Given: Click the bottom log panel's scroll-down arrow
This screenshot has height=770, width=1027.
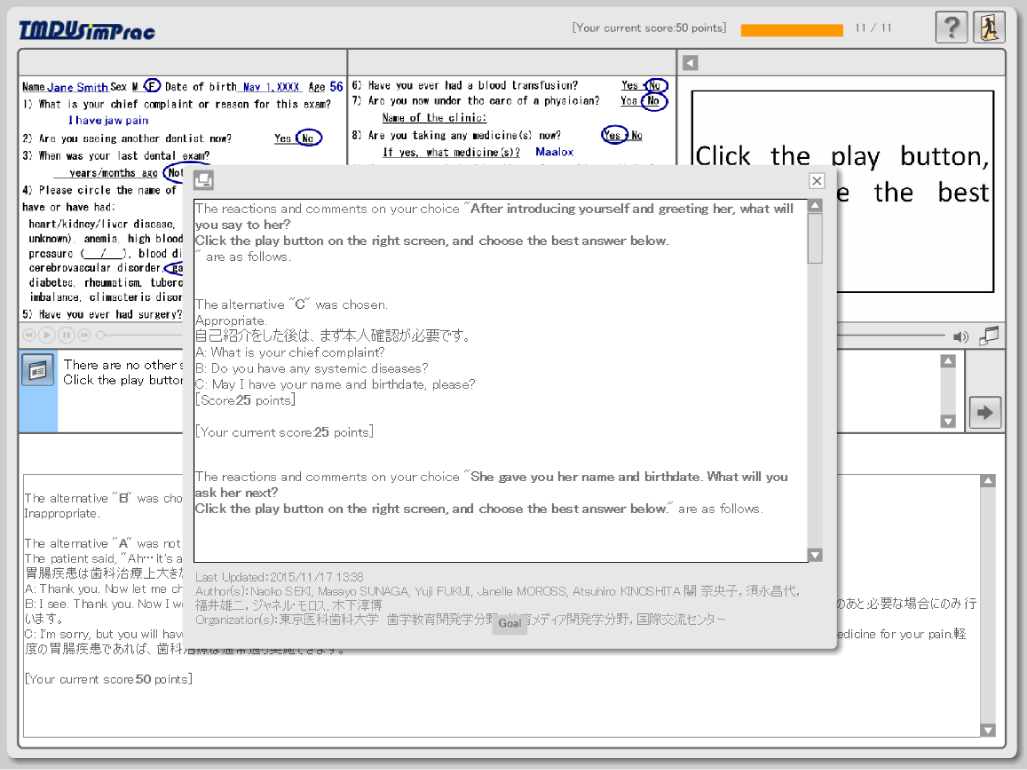Looking at the screenshot, I should click(988, 730).
